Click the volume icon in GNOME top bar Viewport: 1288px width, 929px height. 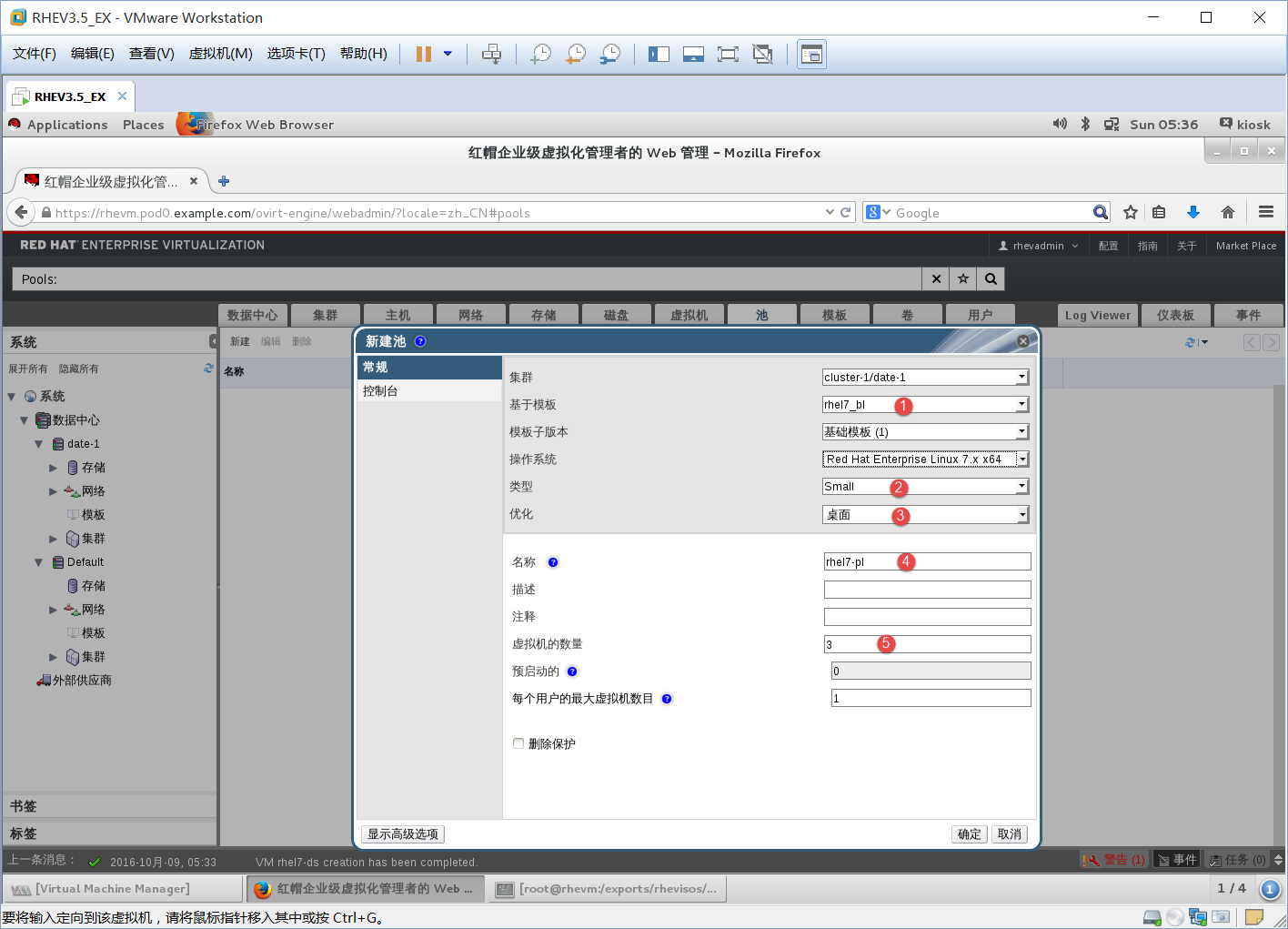1060,124
